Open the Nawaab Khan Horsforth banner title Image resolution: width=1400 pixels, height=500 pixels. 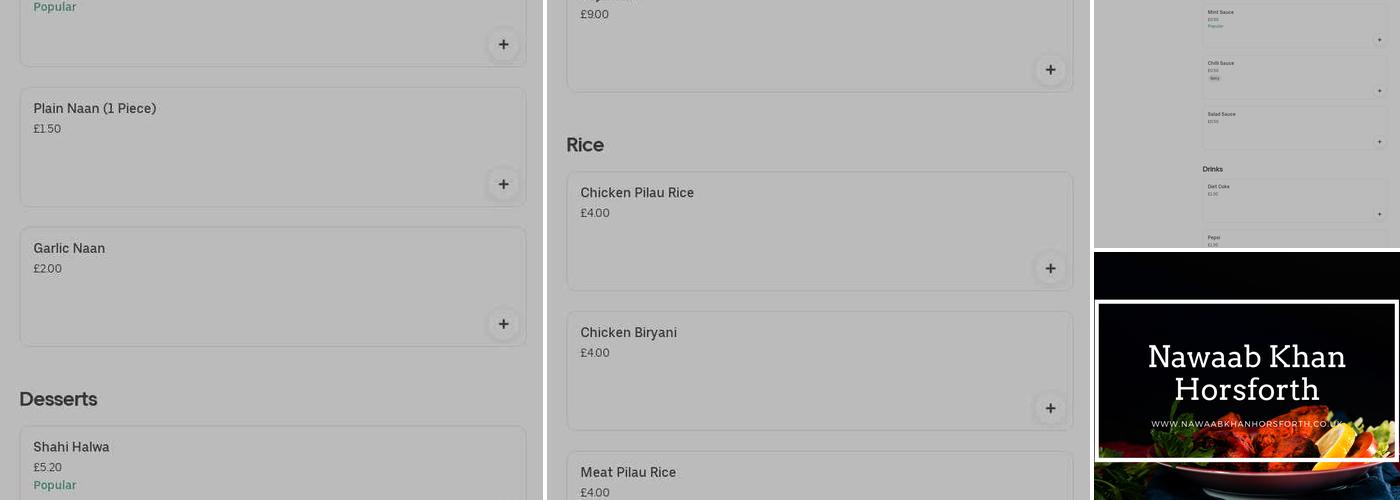click(x=1246, y=372)
